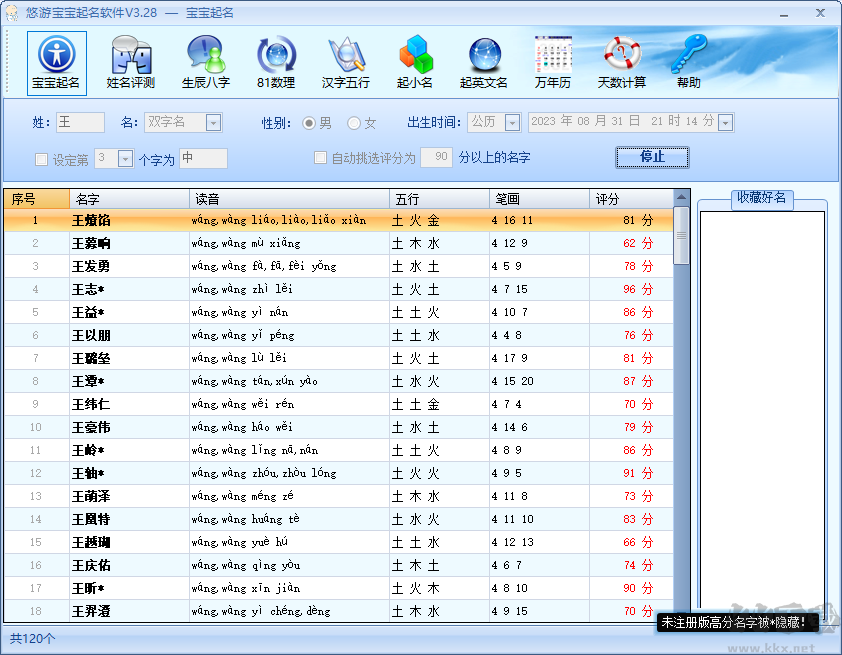Open the 起小名 nickname generator
The height and width of the screenshot is (655, 842).
pos(414,62)
